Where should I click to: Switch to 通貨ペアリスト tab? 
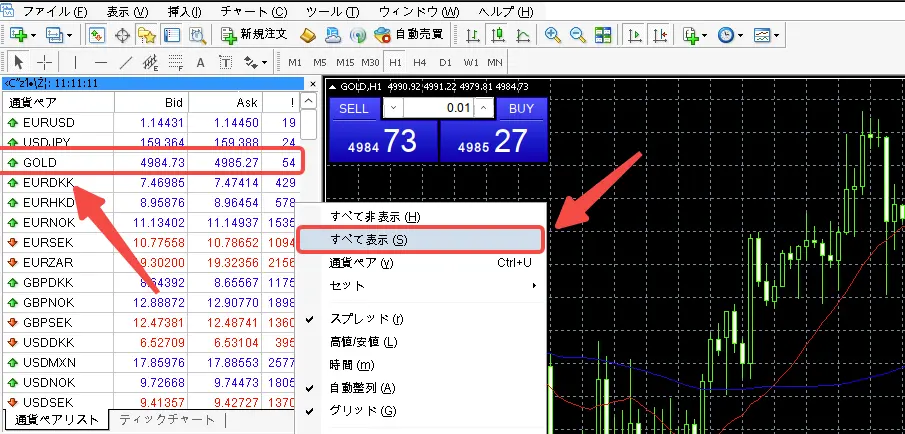[57, 420]
